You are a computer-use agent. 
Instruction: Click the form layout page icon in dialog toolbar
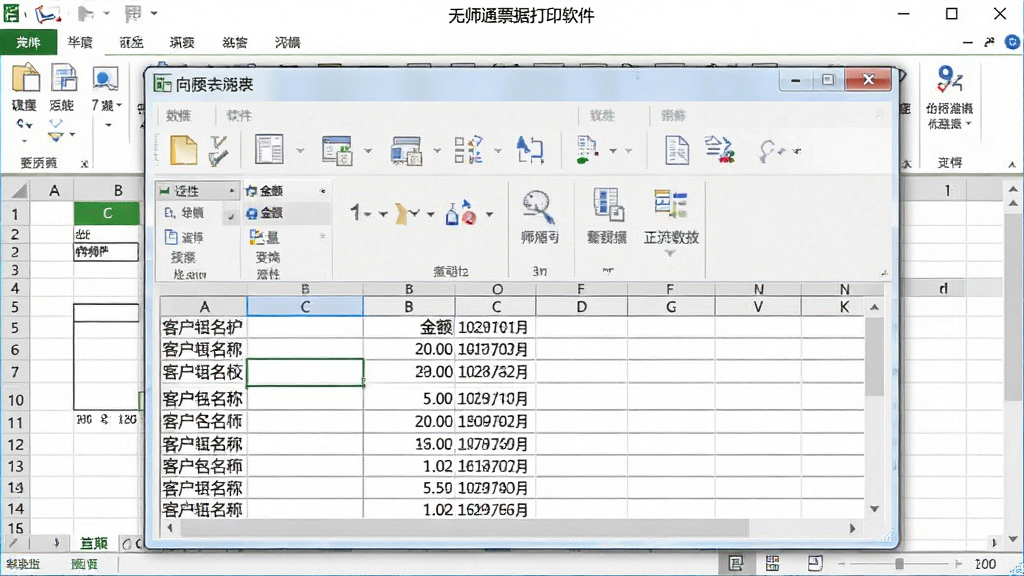click(269, 150)
